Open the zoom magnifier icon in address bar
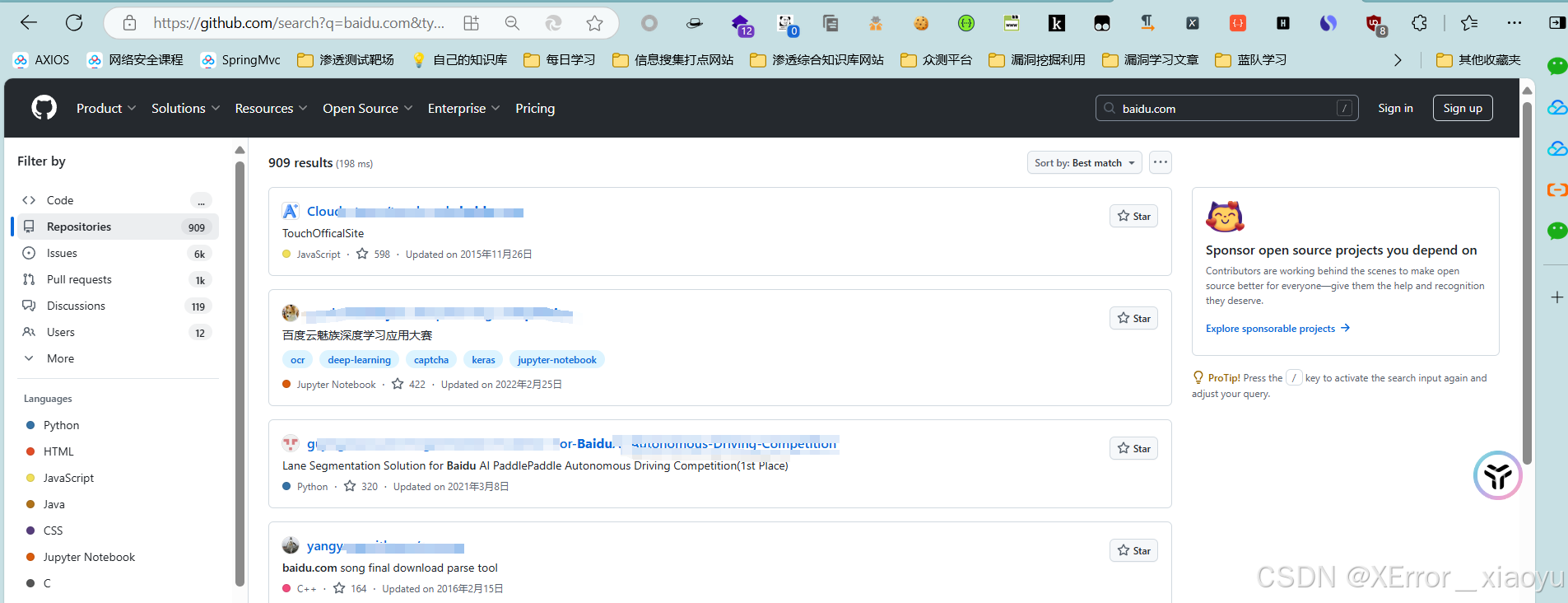Viewport: 1568px width, 603px height. tap(512, 23)
